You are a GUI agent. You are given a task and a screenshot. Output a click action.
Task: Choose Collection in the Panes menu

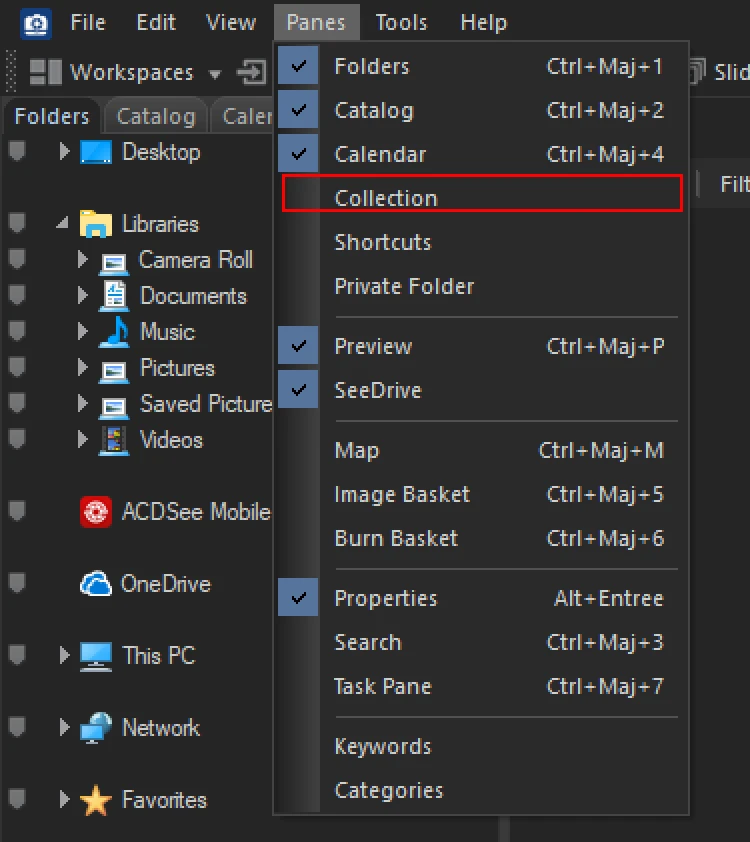click(x=482, y=198)
